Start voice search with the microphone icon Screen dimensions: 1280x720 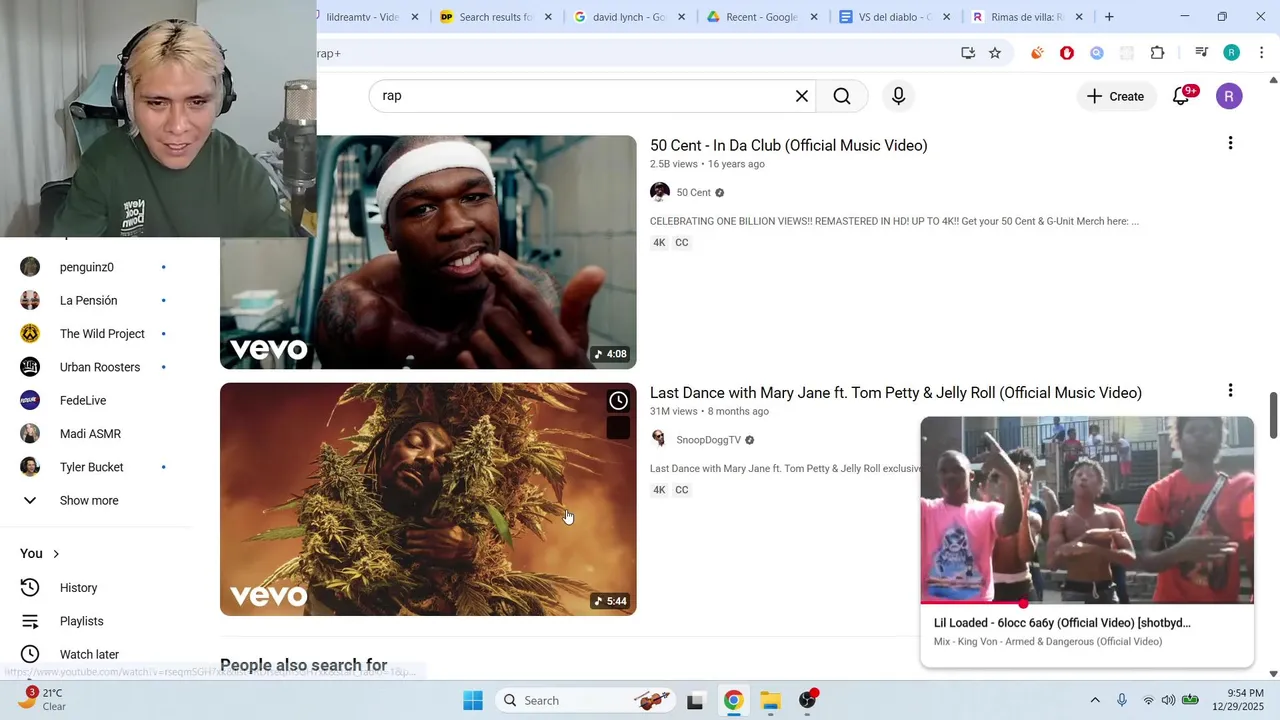pos(898,96)
